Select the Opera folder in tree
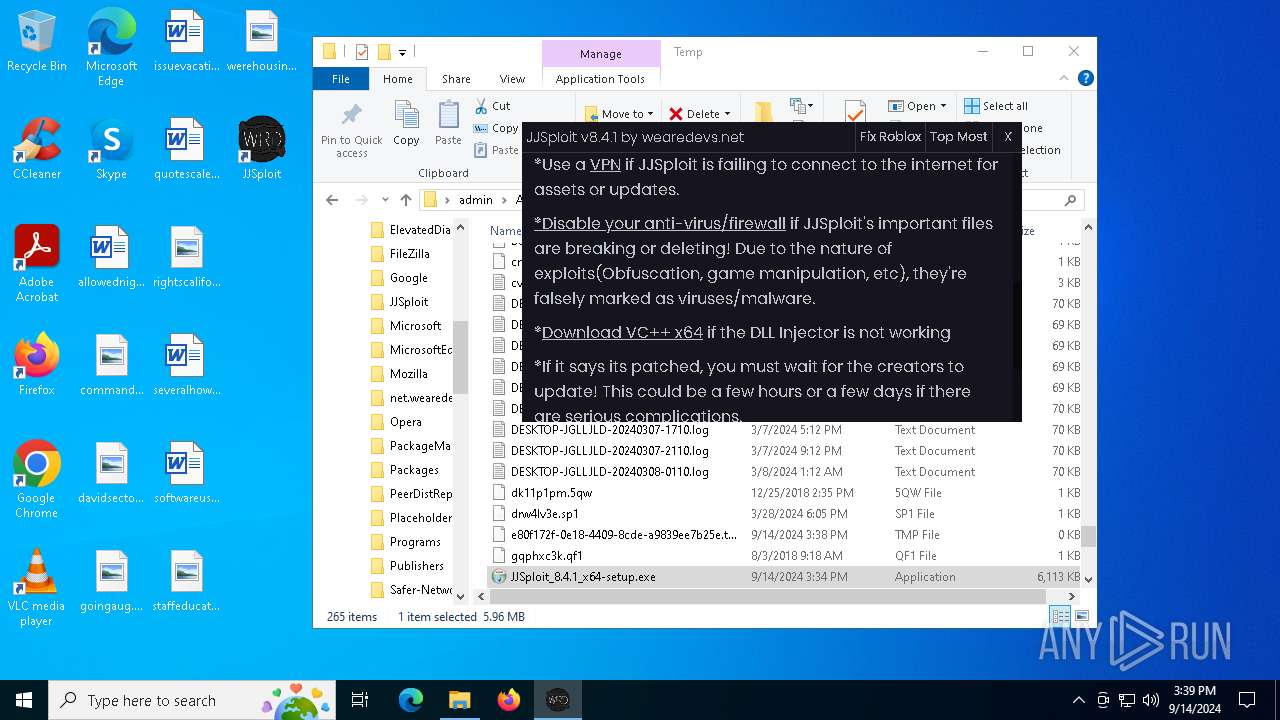This screenshot has height=720, width=1280. [x=405, y=422]
